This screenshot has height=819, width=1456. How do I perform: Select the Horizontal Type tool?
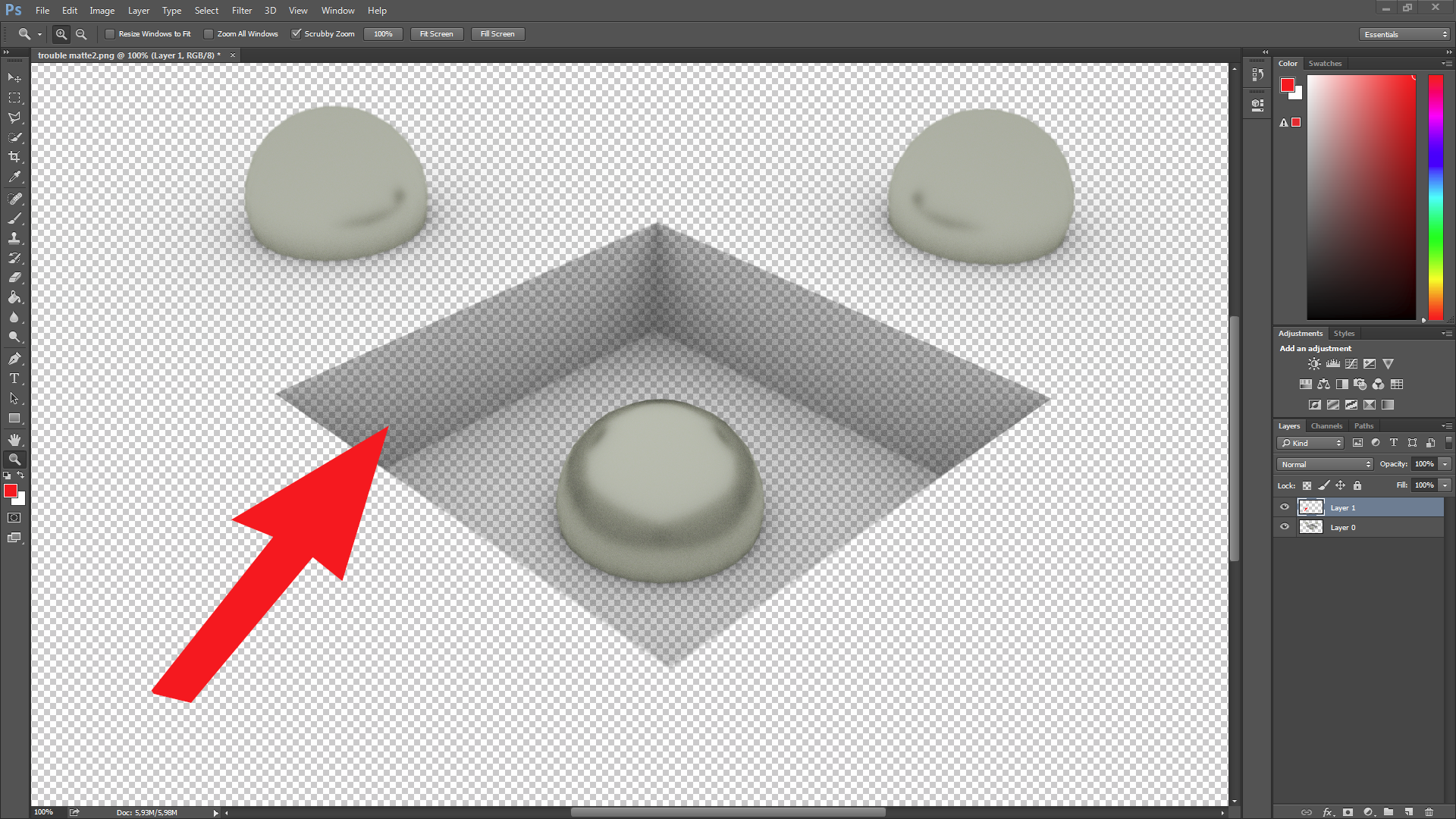(14, 378)
